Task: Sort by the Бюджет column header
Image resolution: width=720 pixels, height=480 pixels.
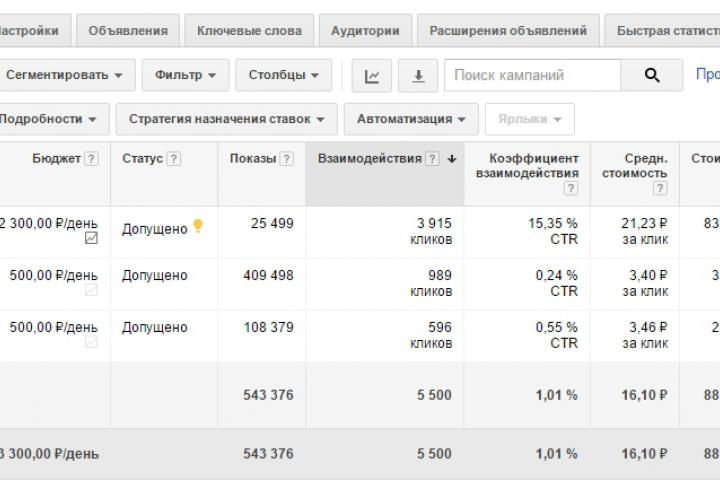Action: point(56,158)
